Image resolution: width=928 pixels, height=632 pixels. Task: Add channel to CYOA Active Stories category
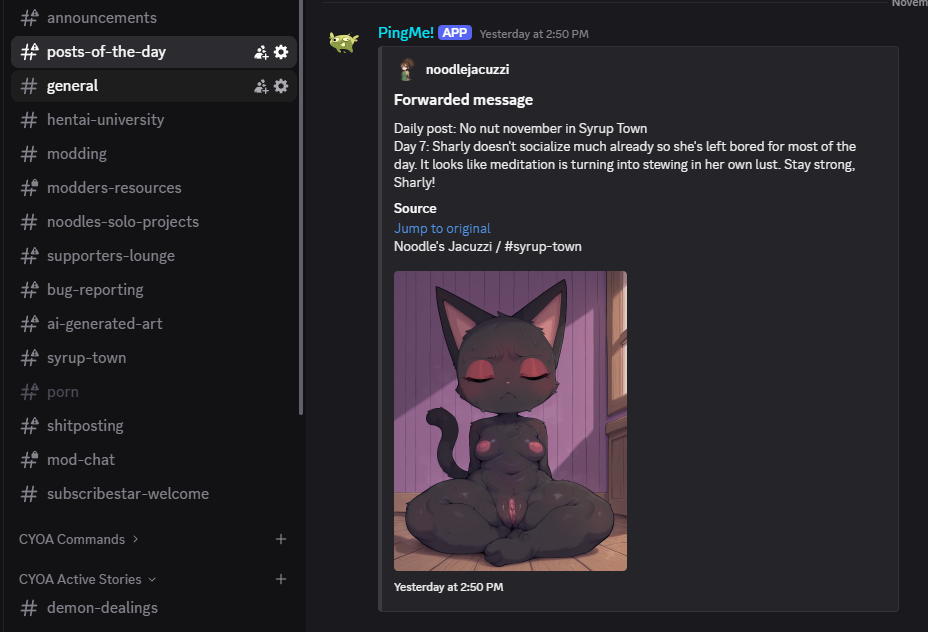click(x=281, y=579)
